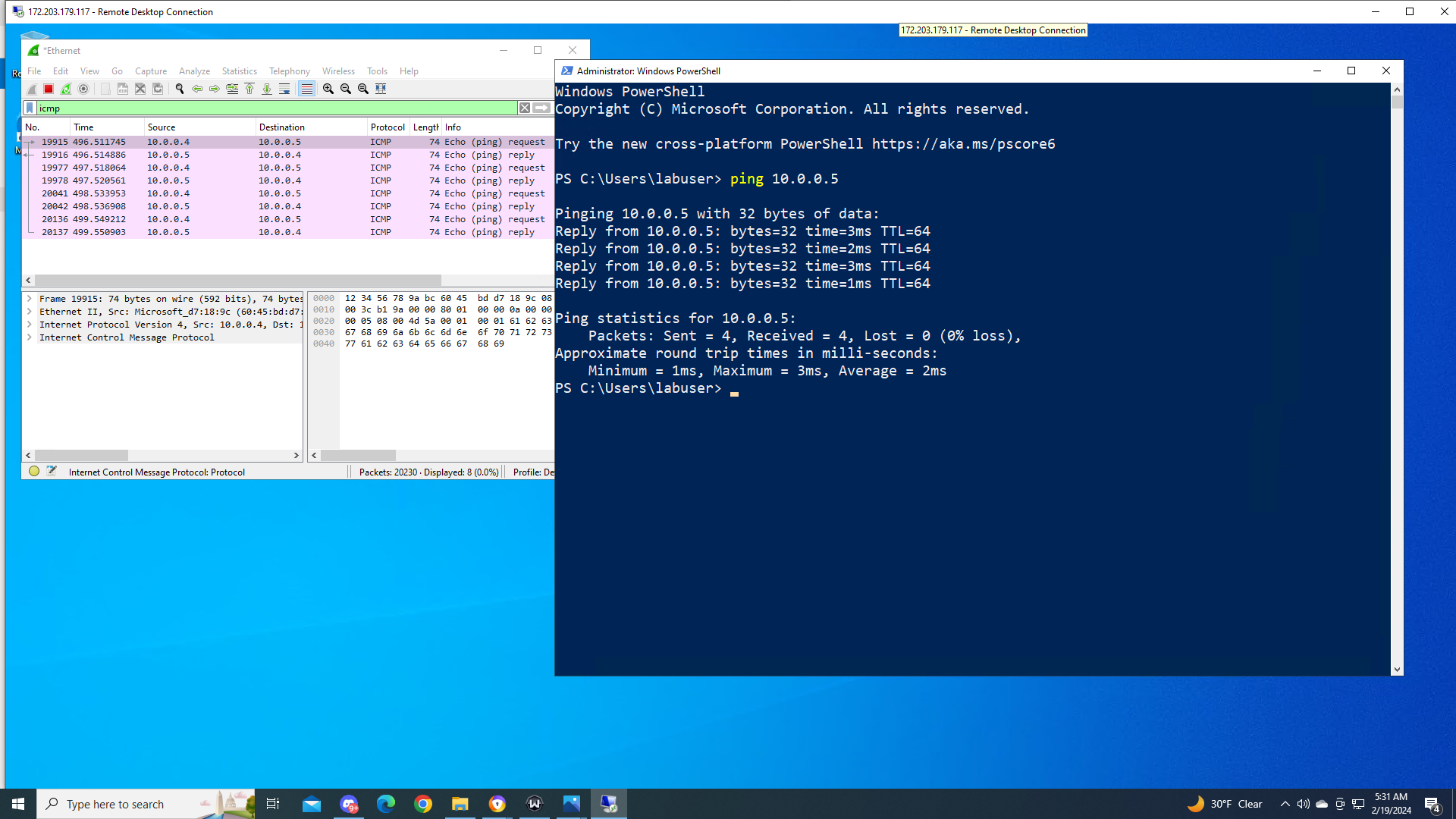Toggle colorize packet list button
The height and width of the screenshot is (819, 1456).
click(306, 89)
